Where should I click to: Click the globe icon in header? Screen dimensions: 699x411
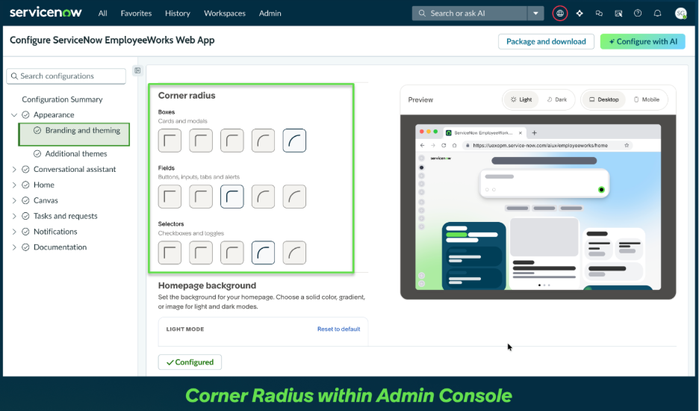[x=560, y=13]
